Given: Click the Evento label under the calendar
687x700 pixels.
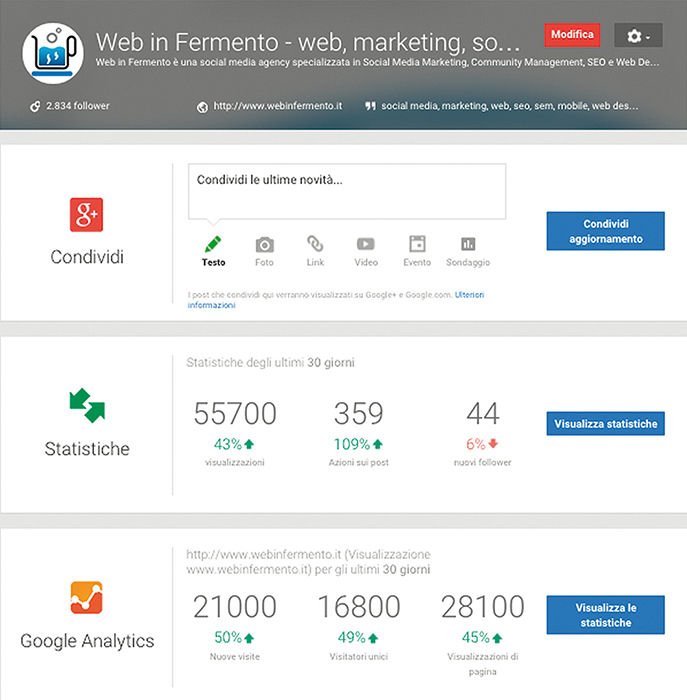Looking at the screenshot, I should point(417,262).
